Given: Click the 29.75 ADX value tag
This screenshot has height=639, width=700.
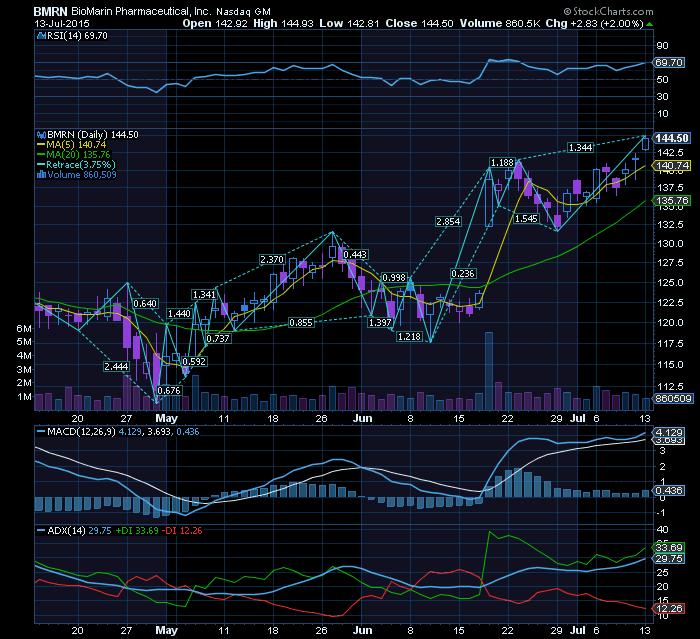Looking at the screenshot, I should (668, 559).
